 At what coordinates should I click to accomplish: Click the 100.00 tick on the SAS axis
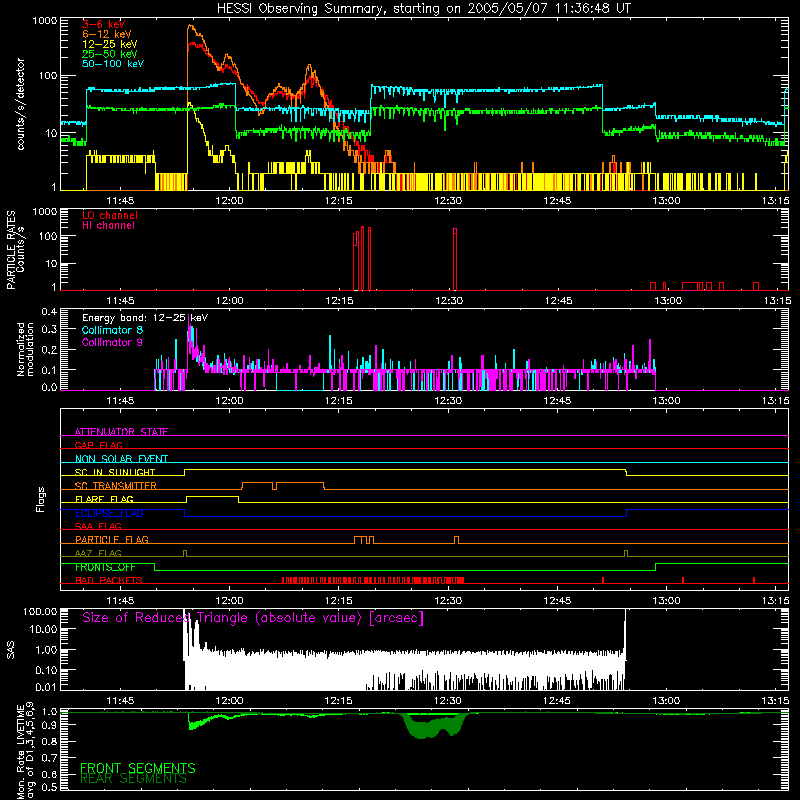pos(40,611)
